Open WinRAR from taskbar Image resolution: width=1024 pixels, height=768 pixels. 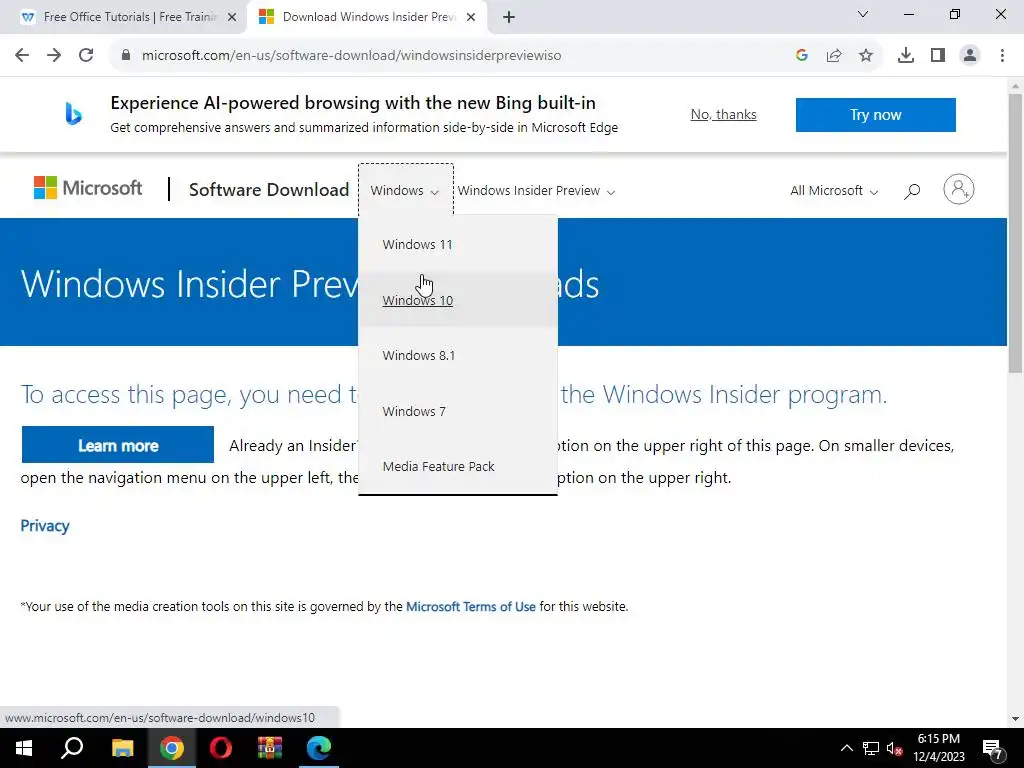269,748
